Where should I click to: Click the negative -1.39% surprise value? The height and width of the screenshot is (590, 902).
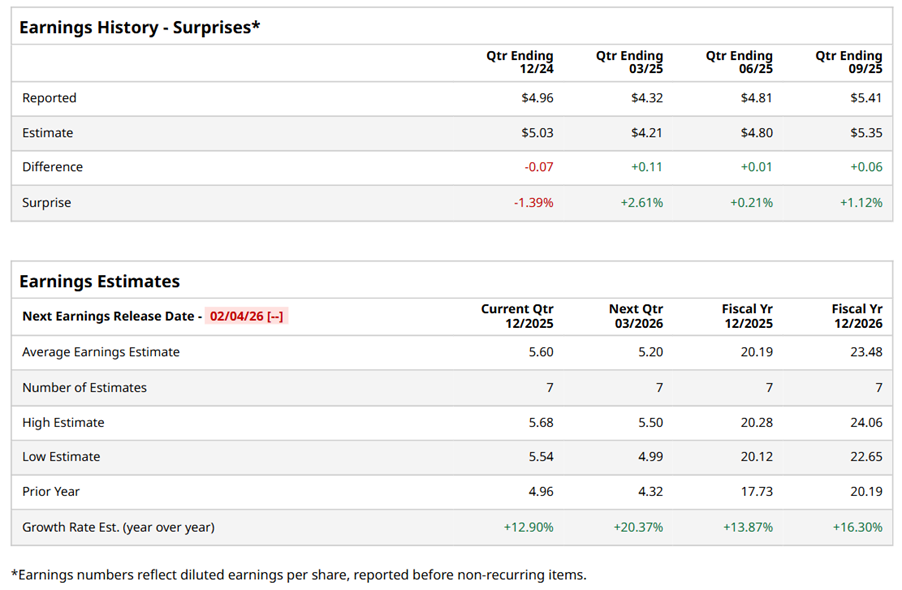tap(532, 202)
